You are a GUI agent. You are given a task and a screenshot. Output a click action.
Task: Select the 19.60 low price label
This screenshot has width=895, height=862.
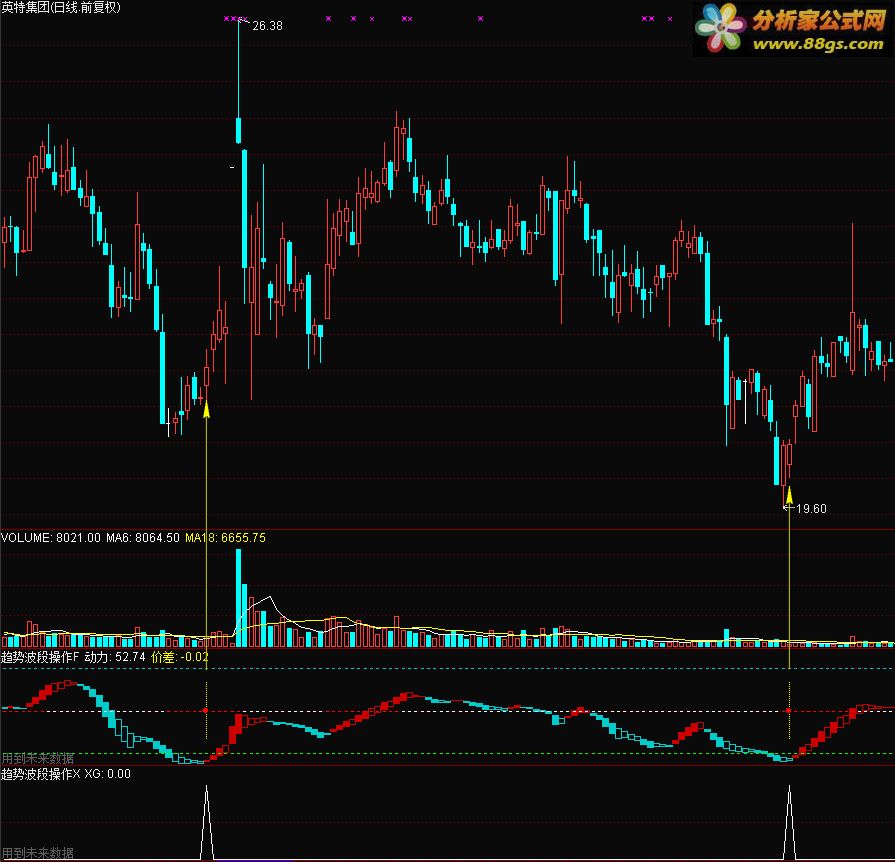tap(811, 509)
